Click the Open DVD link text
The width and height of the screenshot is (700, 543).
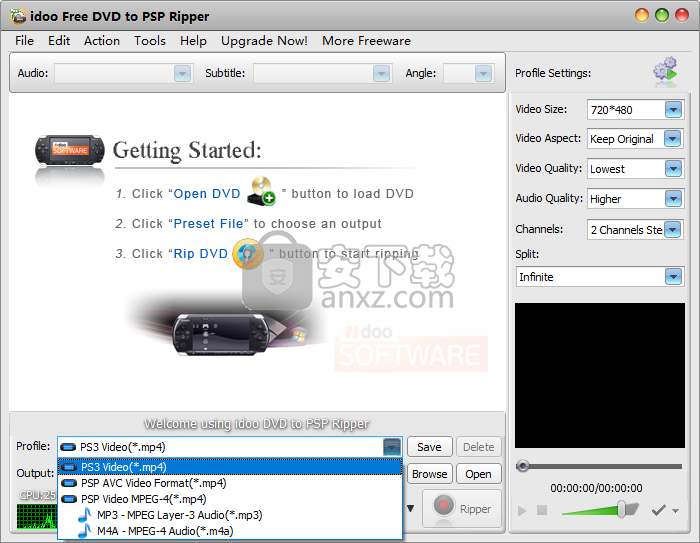click(x=207, y=194)
